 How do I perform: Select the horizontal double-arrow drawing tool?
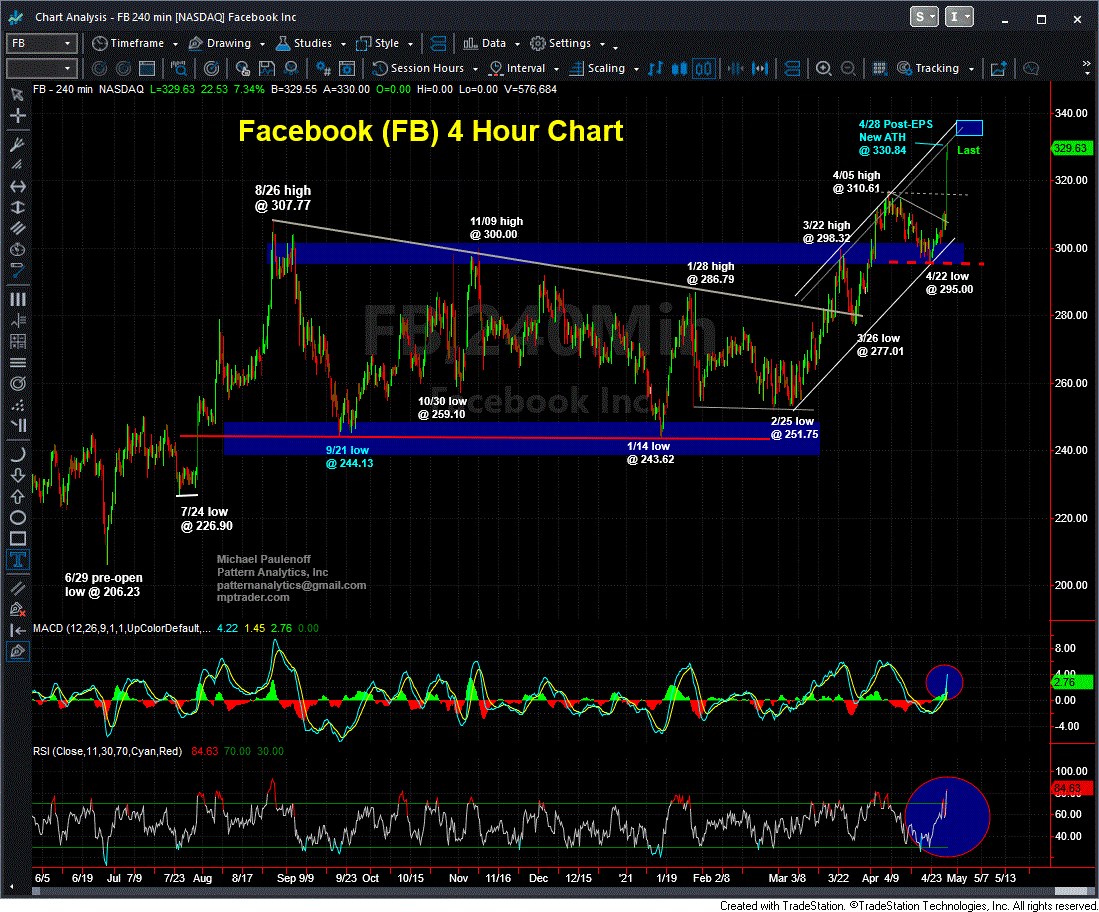(18, 186)
